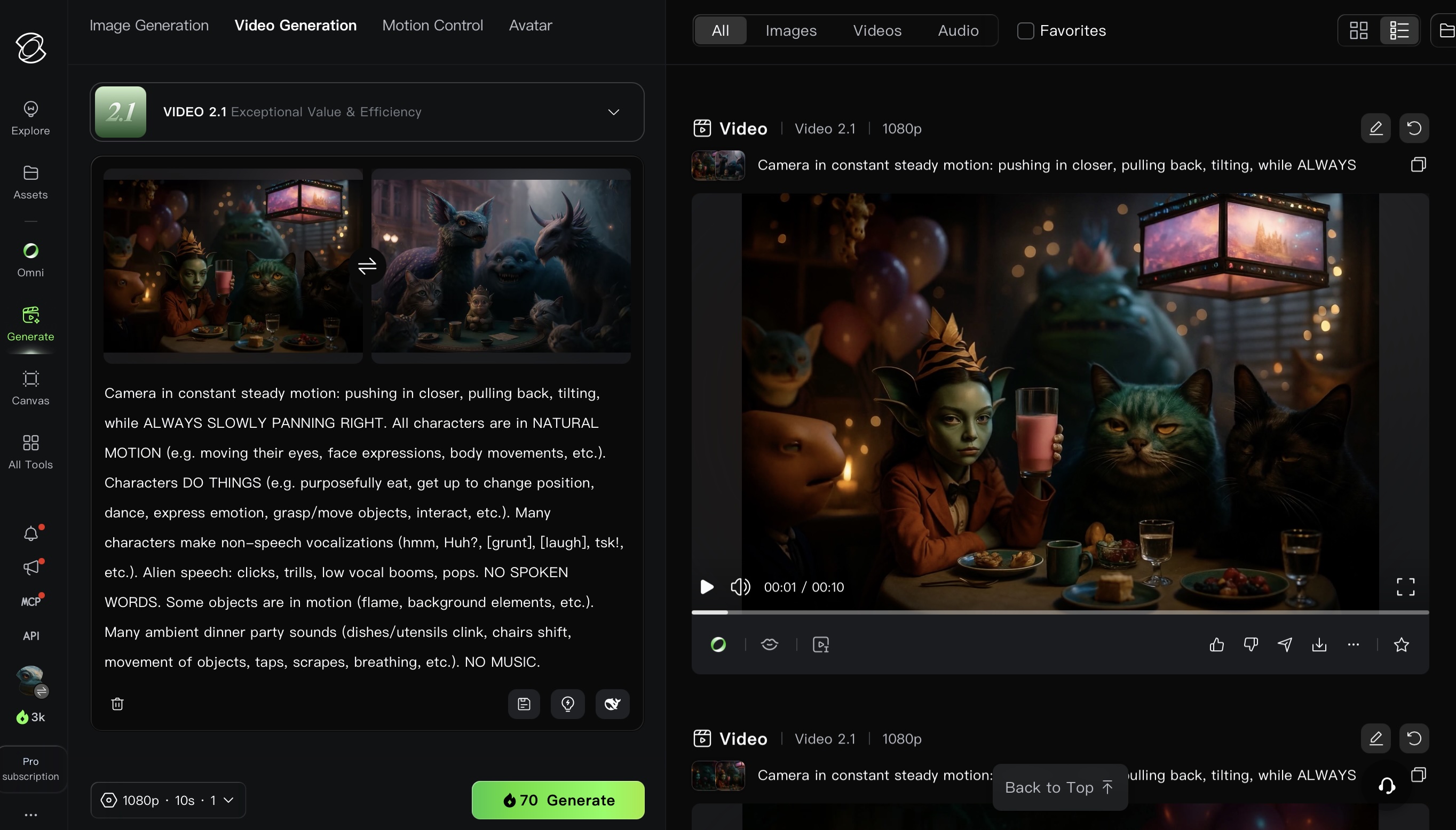1456x830 pixels.
Task: Open Pro subscription in sidebar
Action: [x=31, y=769]
